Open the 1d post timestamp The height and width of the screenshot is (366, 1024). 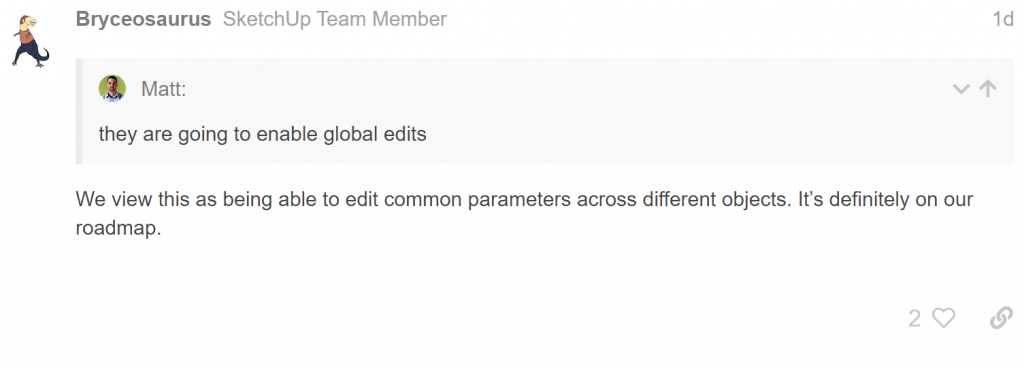[x=1003, y=19]
